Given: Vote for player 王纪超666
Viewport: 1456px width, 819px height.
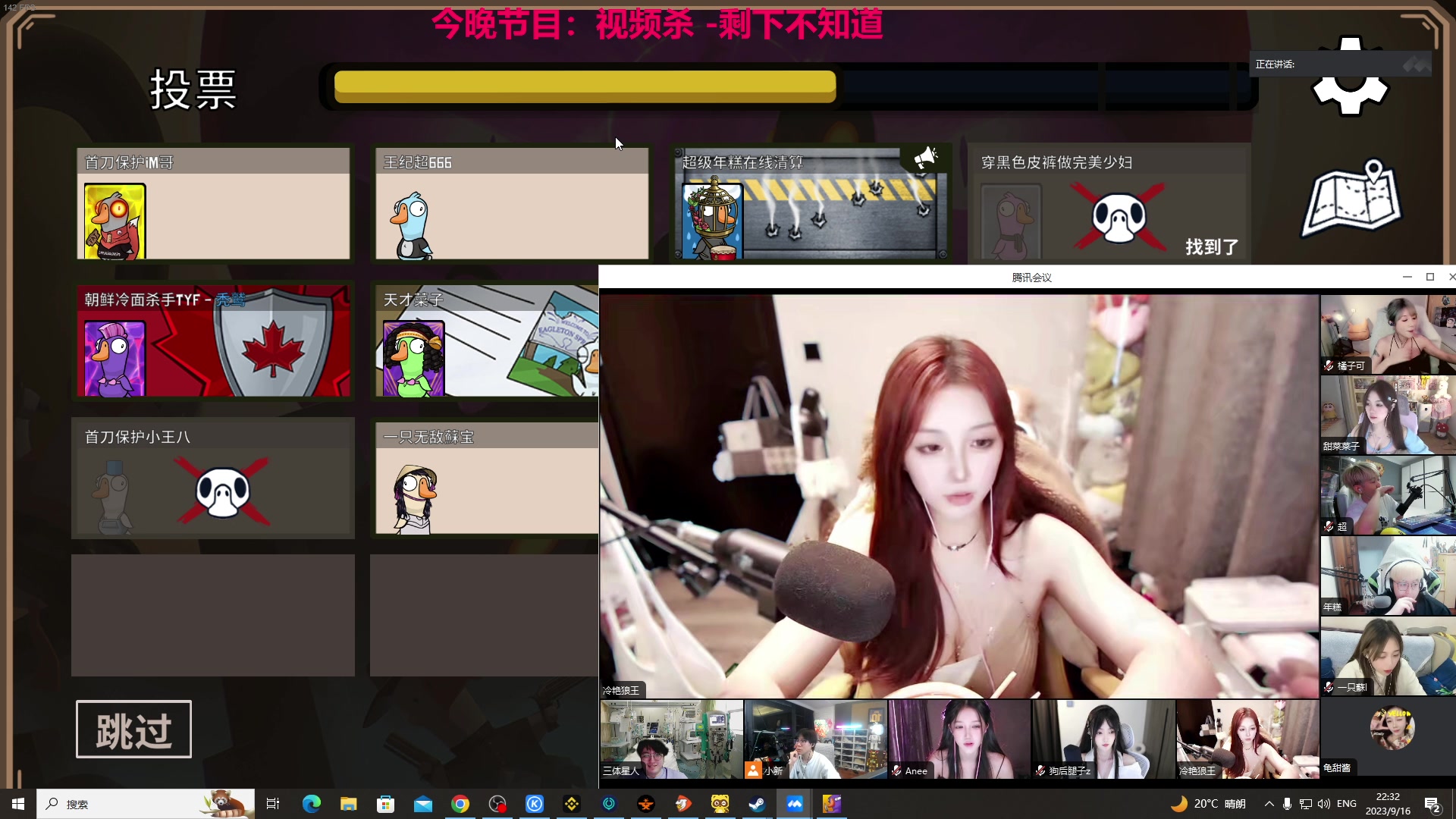Looking at the screenshot, I should pyautogui.click(x=512, y=203).
